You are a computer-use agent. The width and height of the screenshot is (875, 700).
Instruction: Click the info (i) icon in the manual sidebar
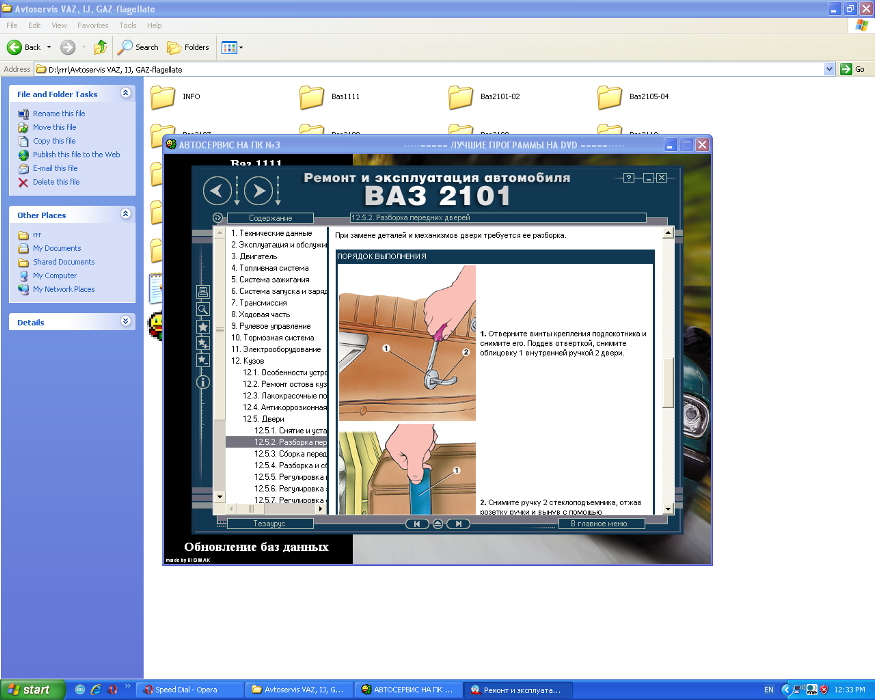[x=203, y=382]
